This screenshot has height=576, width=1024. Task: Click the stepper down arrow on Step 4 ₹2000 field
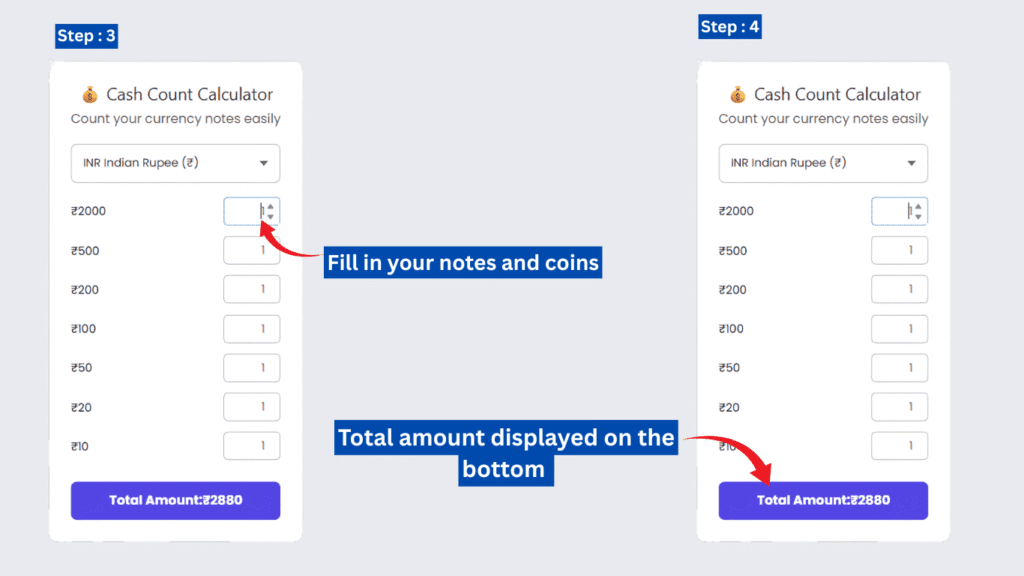click(916, 215)
